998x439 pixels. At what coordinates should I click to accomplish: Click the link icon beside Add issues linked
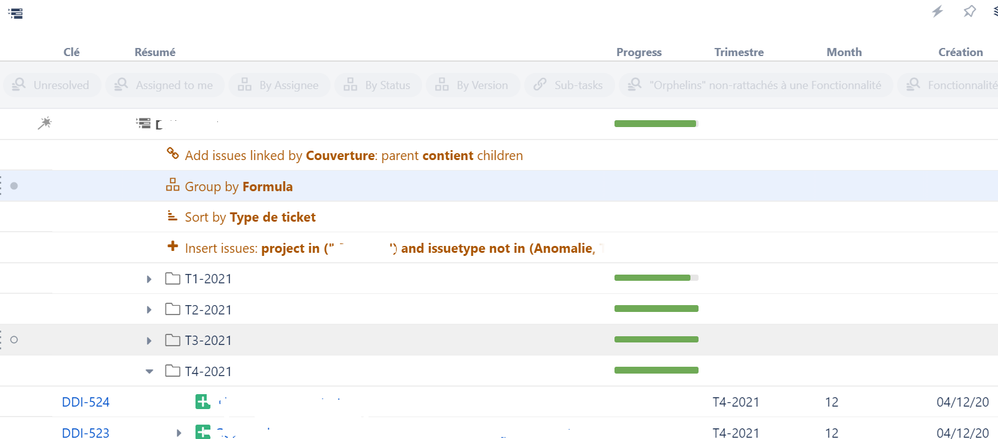click(x=172, y=155)
